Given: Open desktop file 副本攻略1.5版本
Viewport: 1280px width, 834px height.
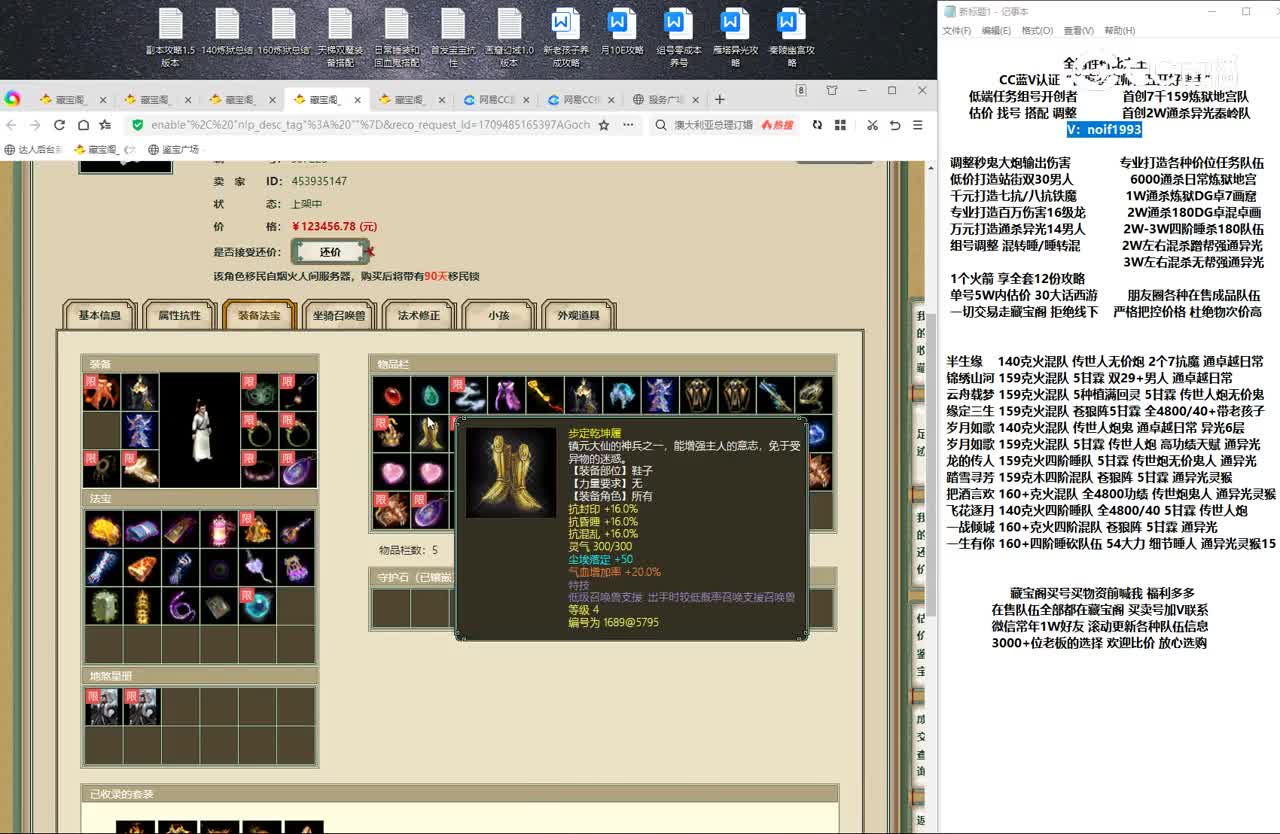Looking at the screenshot, I should point(170,38).
